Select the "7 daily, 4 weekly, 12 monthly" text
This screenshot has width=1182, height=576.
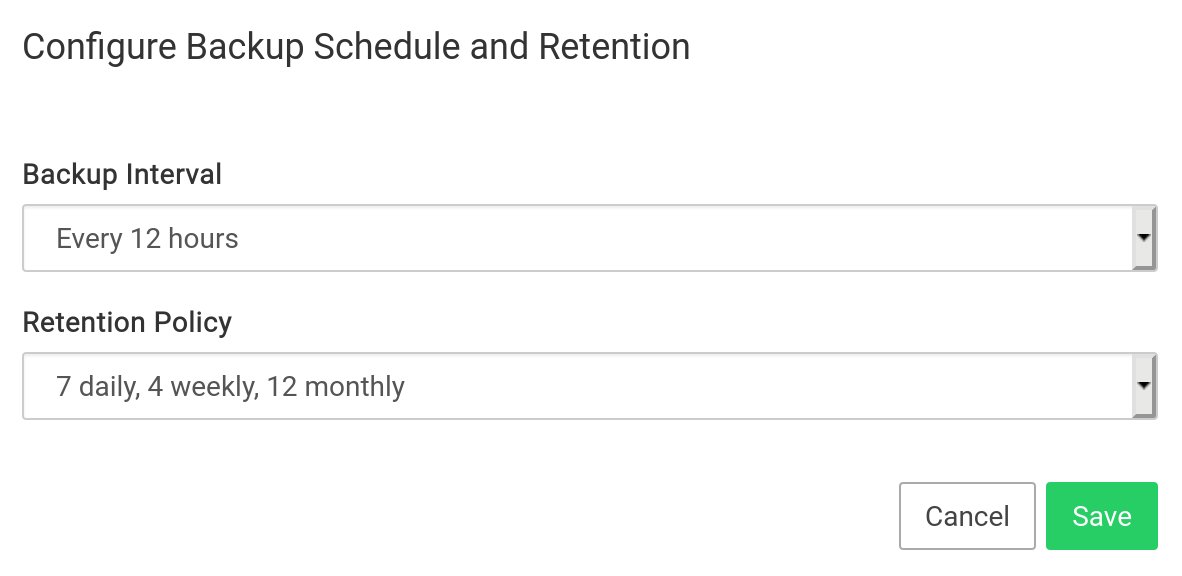point(230,386)
